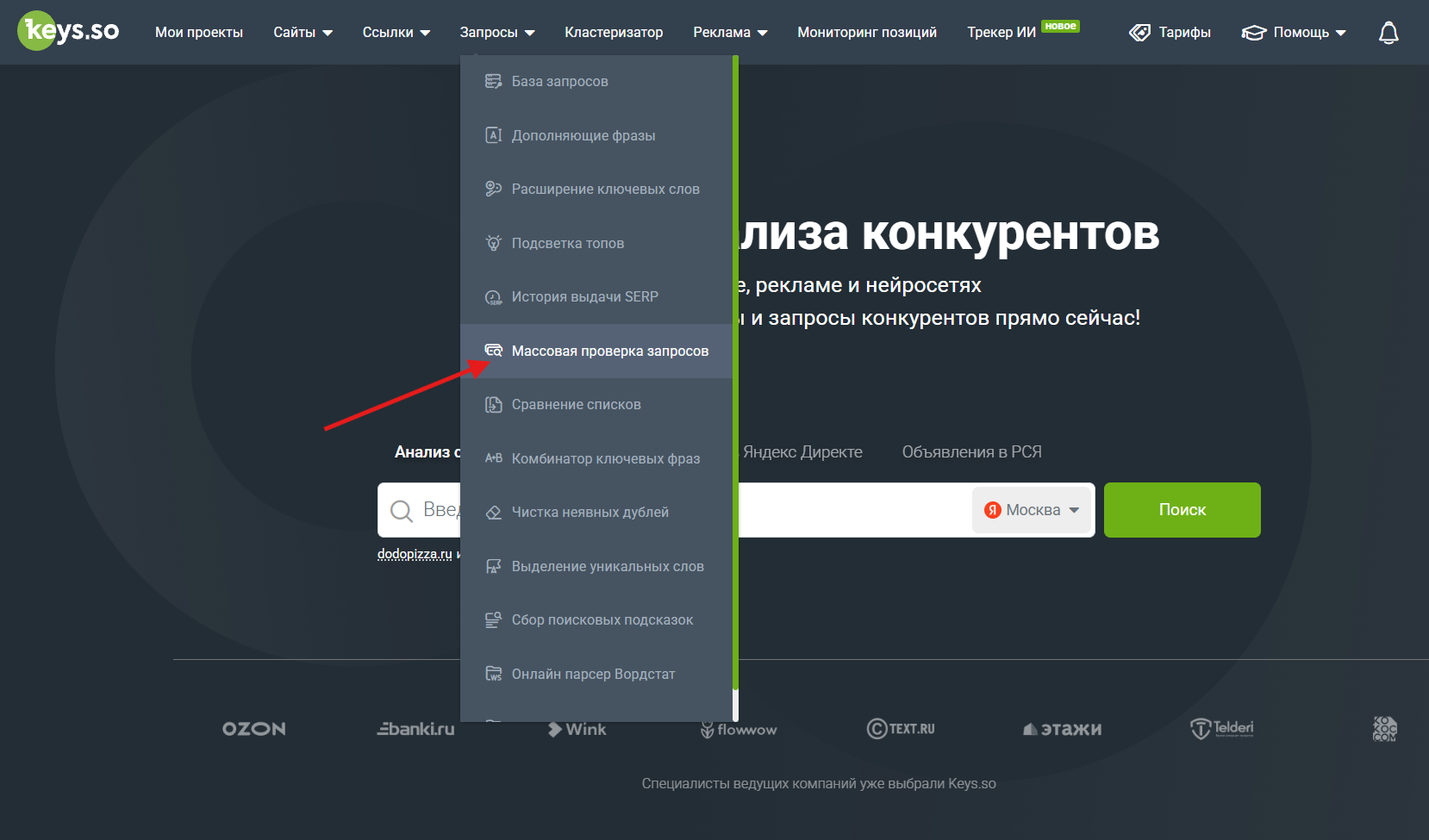Click the Онлайн парсер Вордстат icon
Viewport: 1429px width, 840px height.
pyautogui.click(x=494, y=674)
